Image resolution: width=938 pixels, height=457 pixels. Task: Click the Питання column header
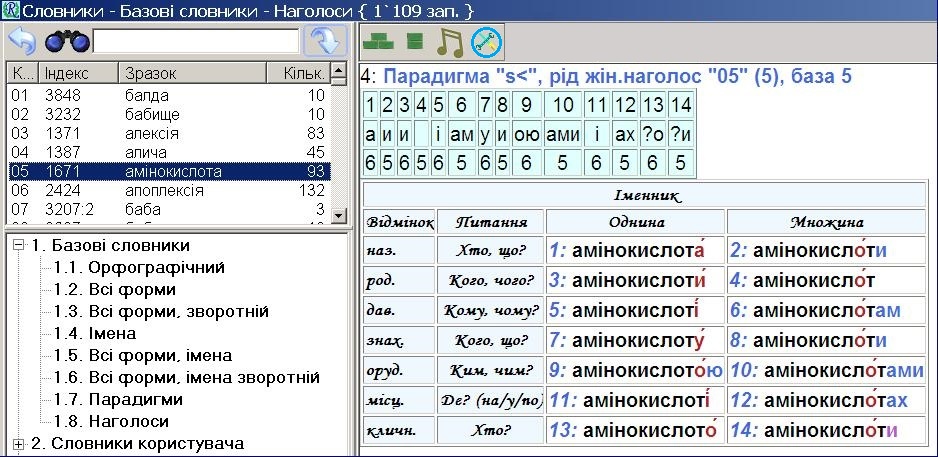491,222
